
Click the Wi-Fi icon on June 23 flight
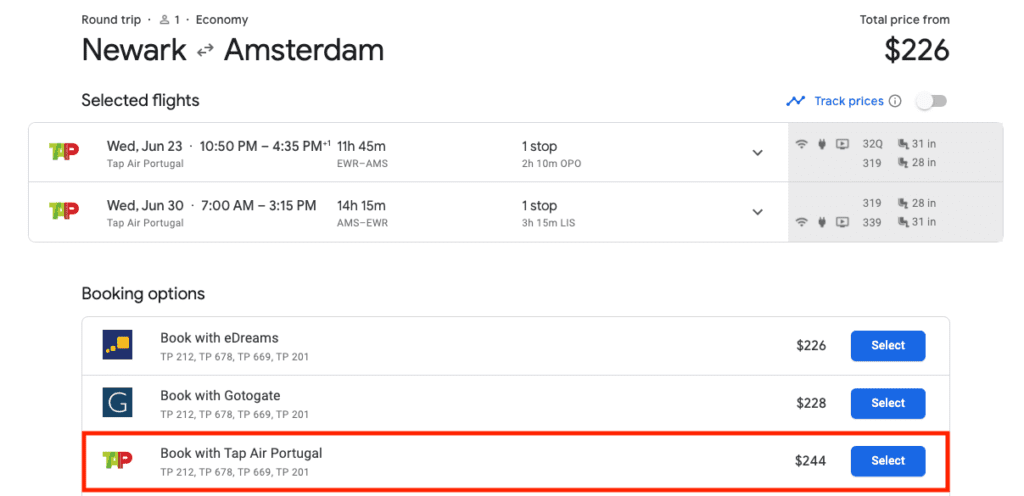801,144
